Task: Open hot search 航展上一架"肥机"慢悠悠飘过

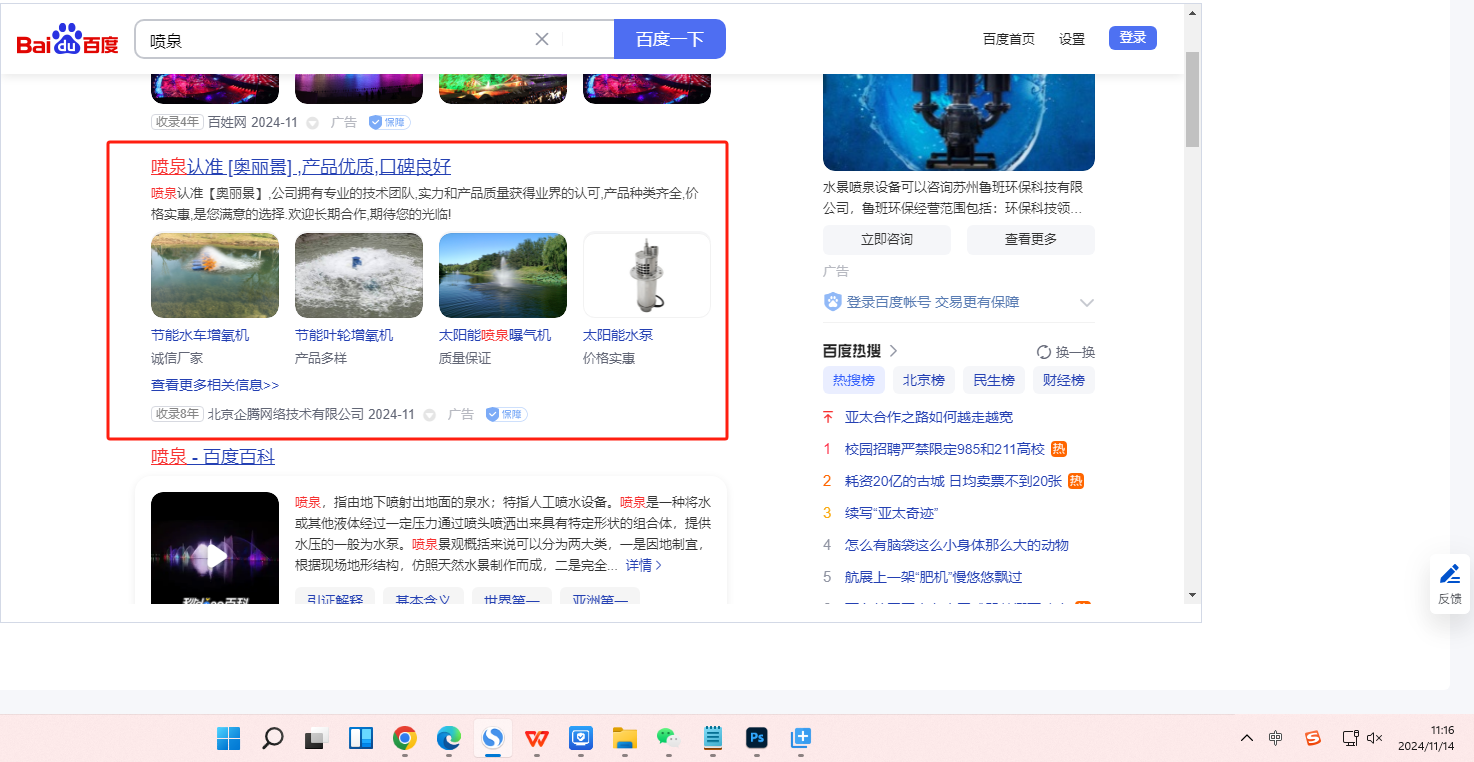Action: (934, 577)
